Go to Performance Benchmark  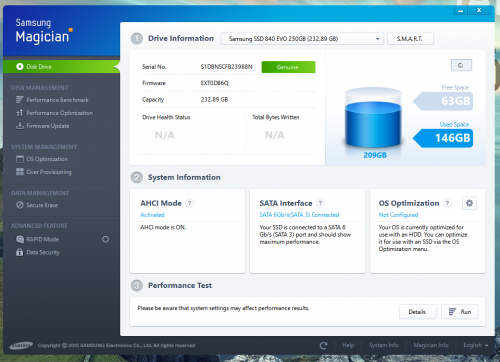(57, 100)
